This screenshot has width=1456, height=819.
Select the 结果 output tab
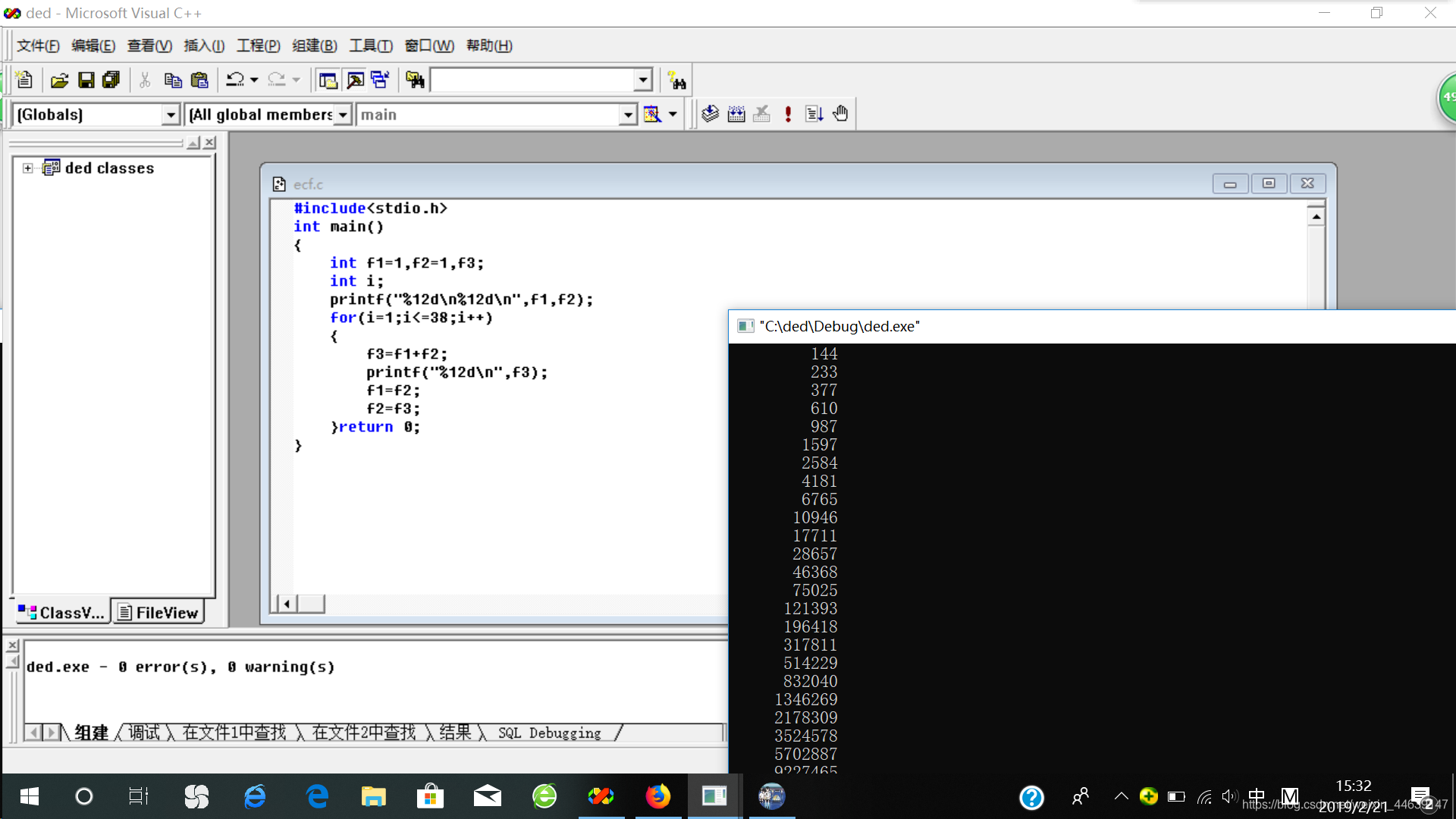point(455,733)
